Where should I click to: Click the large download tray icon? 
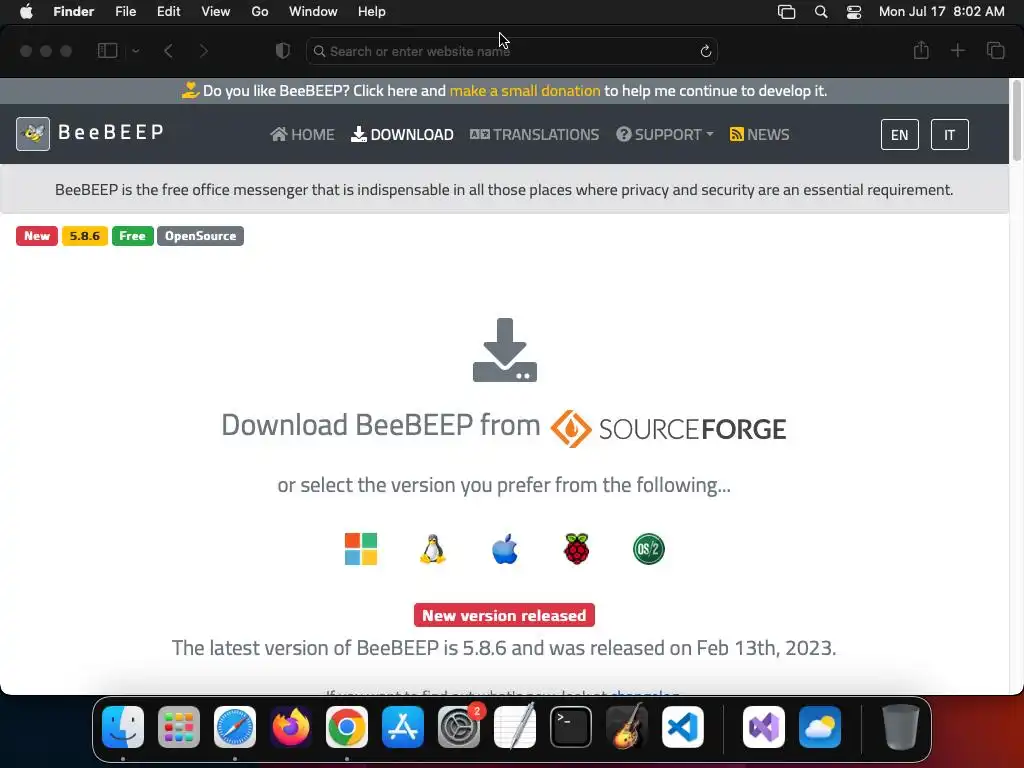[505, 350]
